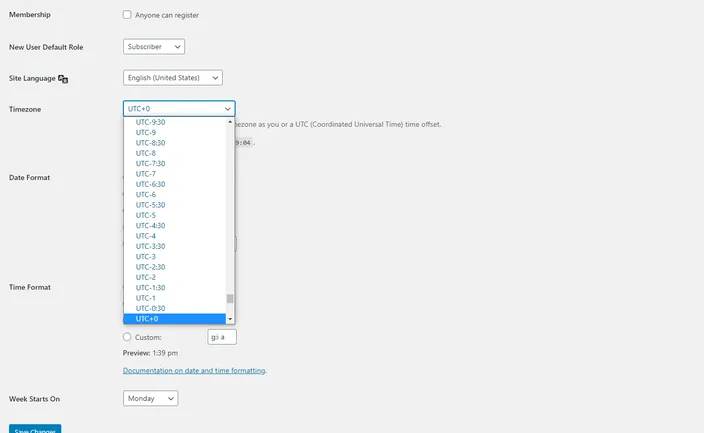Collapse the Timezone UTC+0 dropdown
This screenshot has height=433, width=704.
tap(179, 109)
